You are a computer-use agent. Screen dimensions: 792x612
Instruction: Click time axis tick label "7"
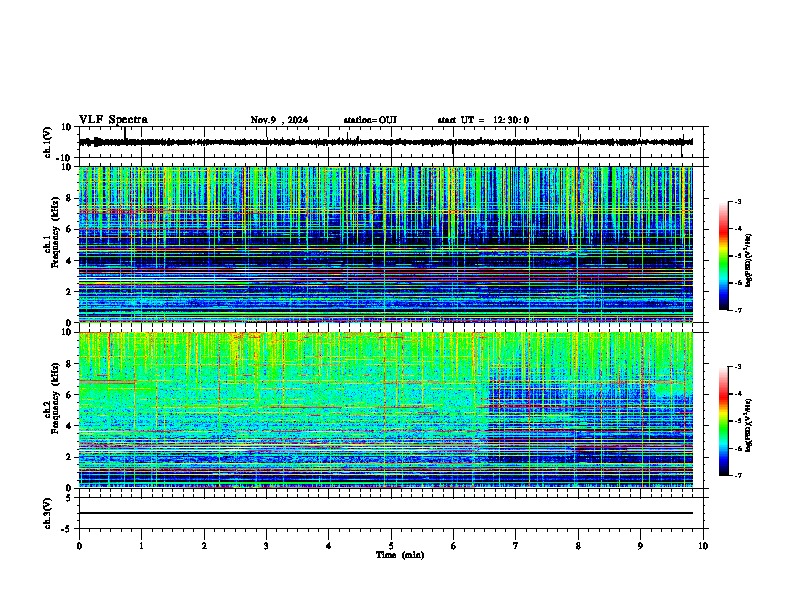point(516,546)
